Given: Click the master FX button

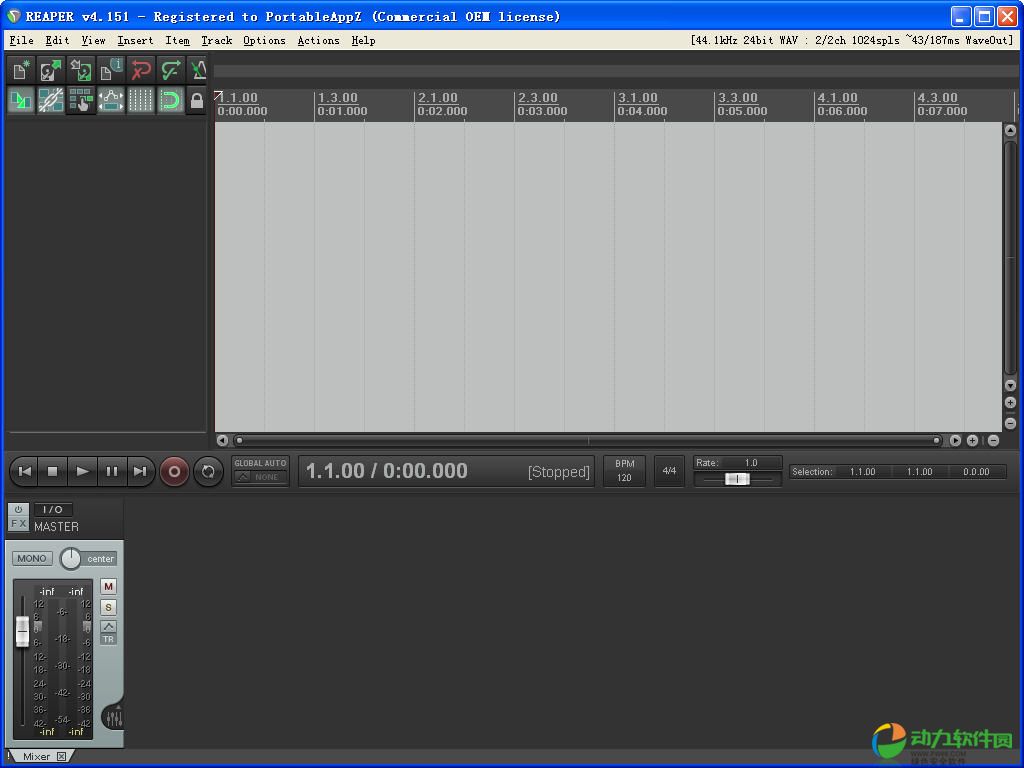Looking at the screenshot, I should tap(19, 523).
